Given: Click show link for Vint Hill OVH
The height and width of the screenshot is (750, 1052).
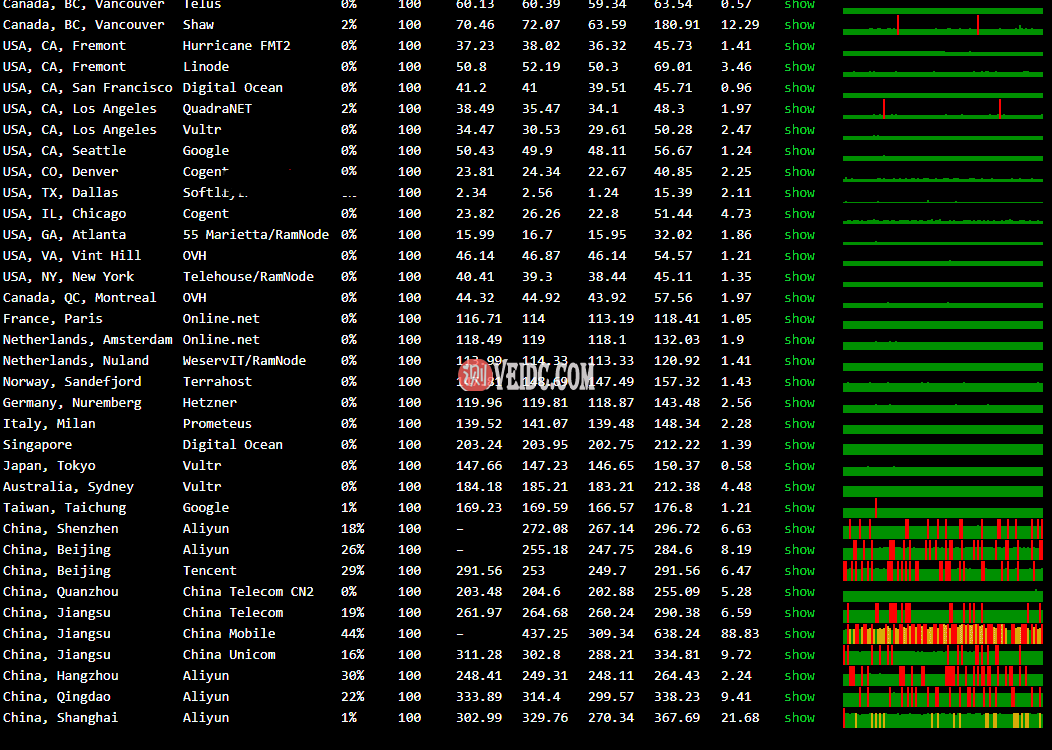Looking at the screenshot, I should coord(799,256).
